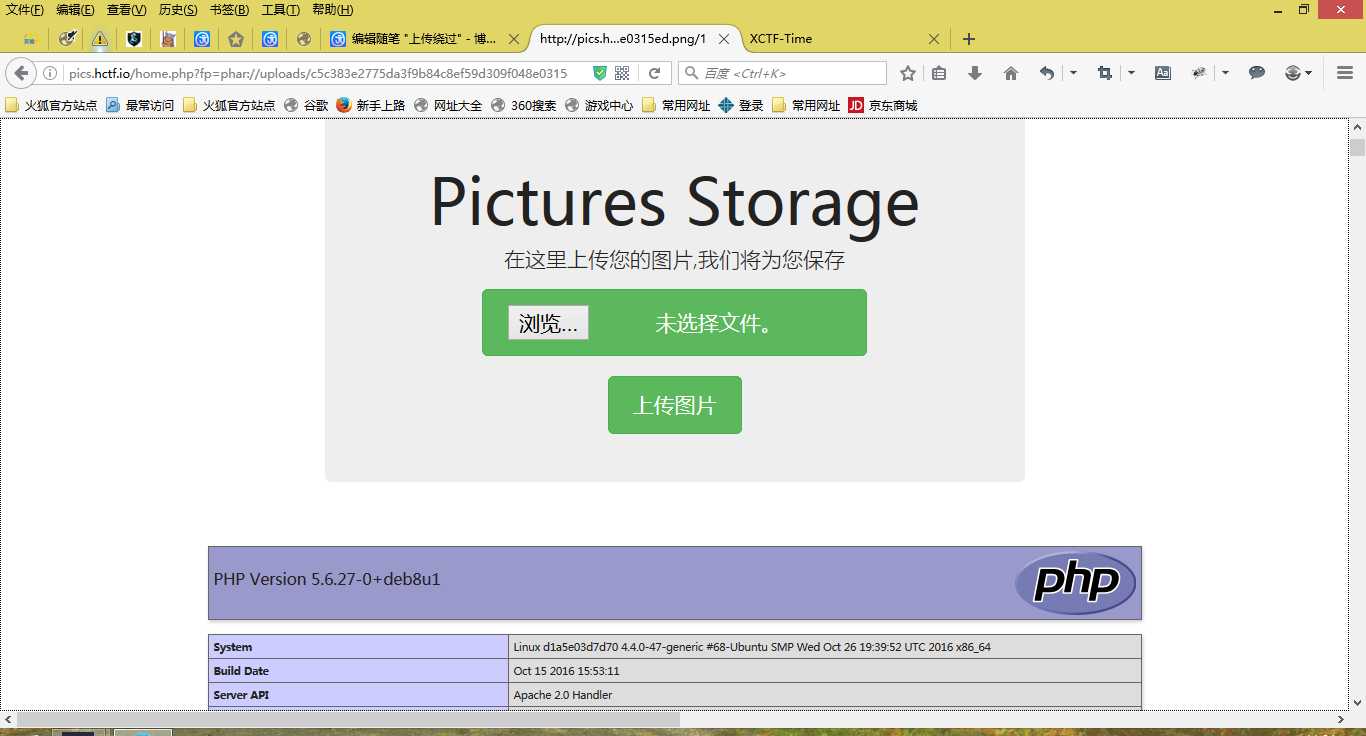Expand dropdown arrow beside the bug icon
Screen dimensions: 1366x736
point(1225,73)
